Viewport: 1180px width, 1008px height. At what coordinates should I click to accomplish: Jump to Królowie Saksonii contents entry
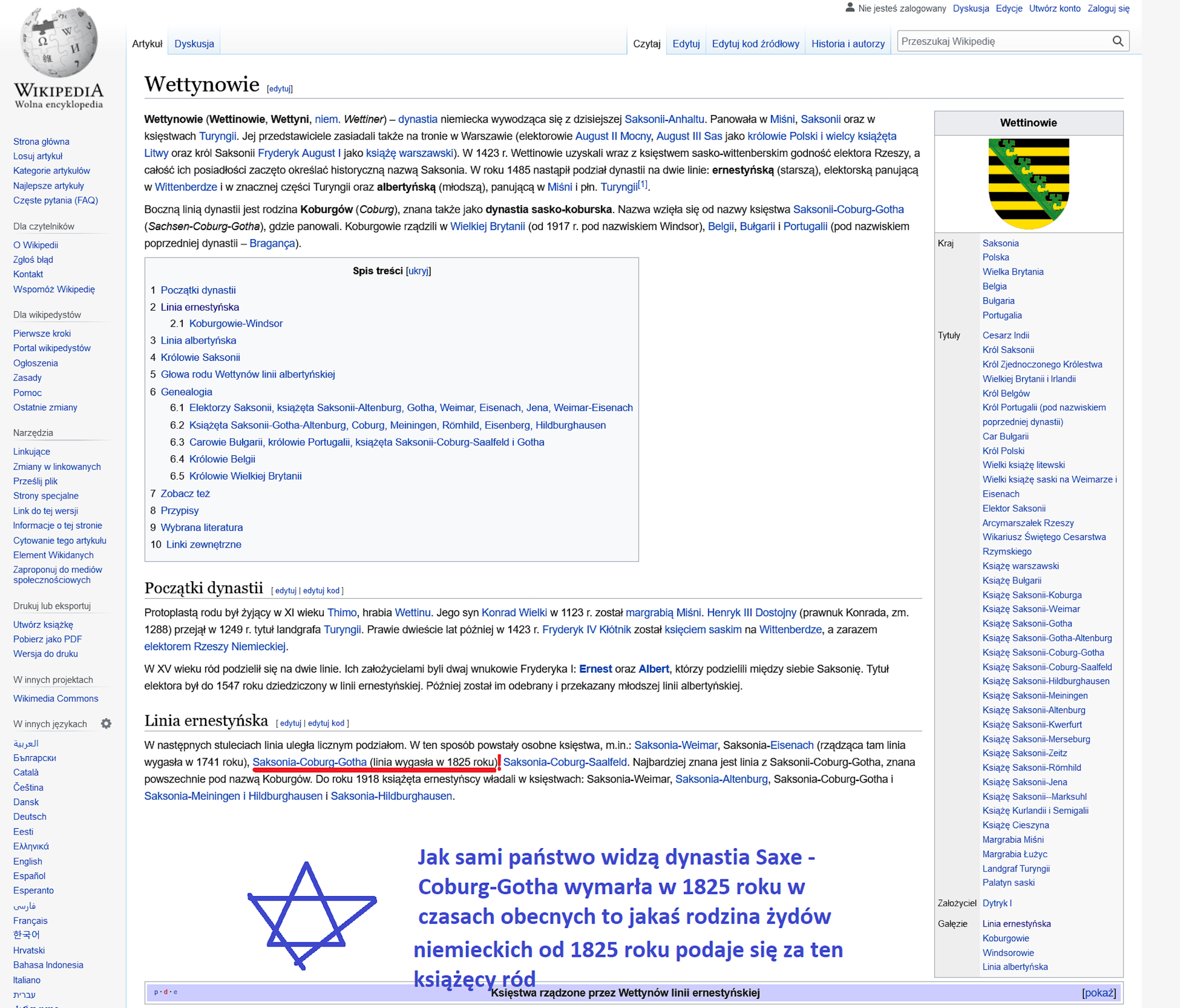tap(201, 357)
